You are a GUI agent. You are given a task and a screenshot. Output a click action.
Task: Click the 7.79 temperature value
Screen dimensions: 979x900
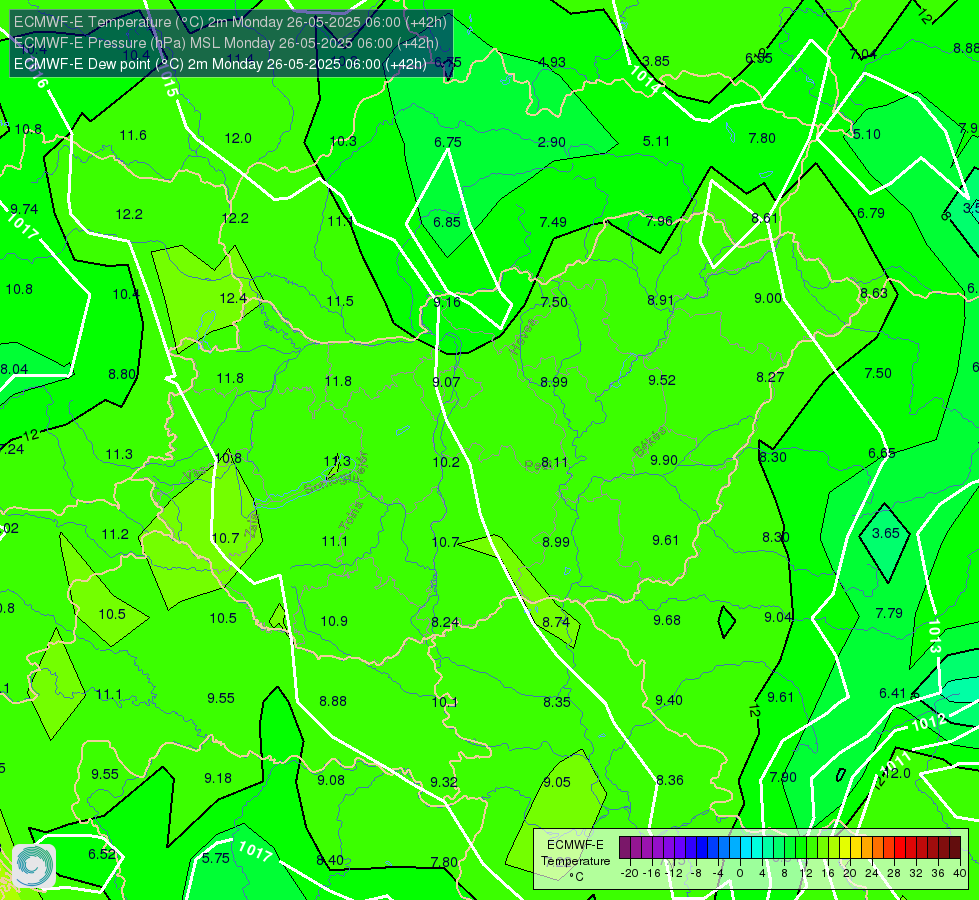pos(888,613)
